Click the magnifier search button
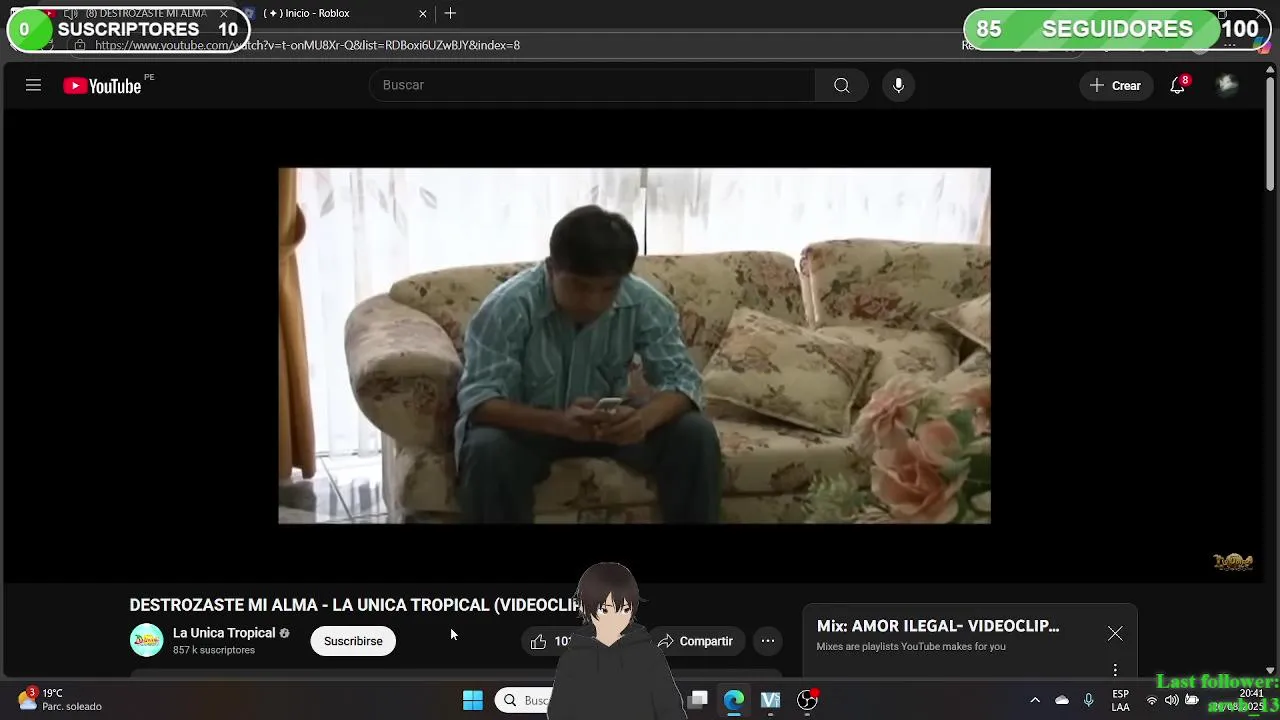Viewport: 1280px width, 720px height. pos(842,85)
